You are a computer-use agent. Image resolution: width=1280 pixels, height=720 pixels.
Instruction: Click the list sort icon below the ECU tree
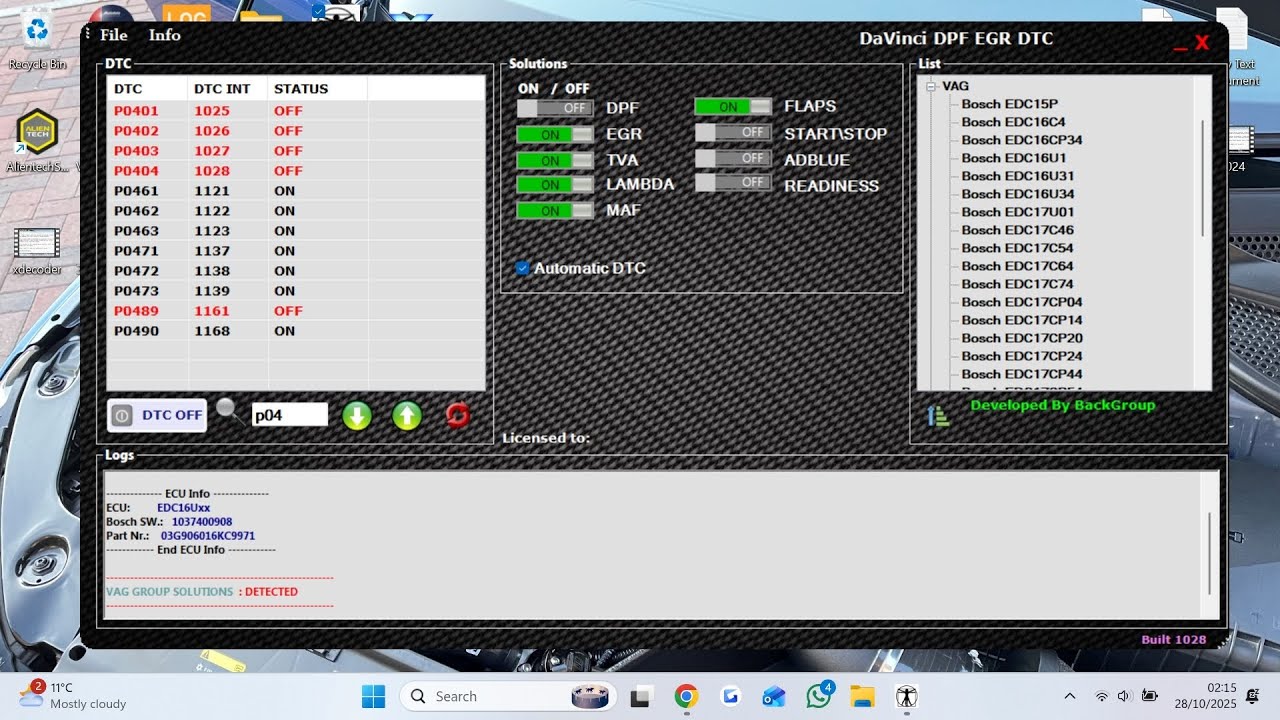[x=938, y=416]
